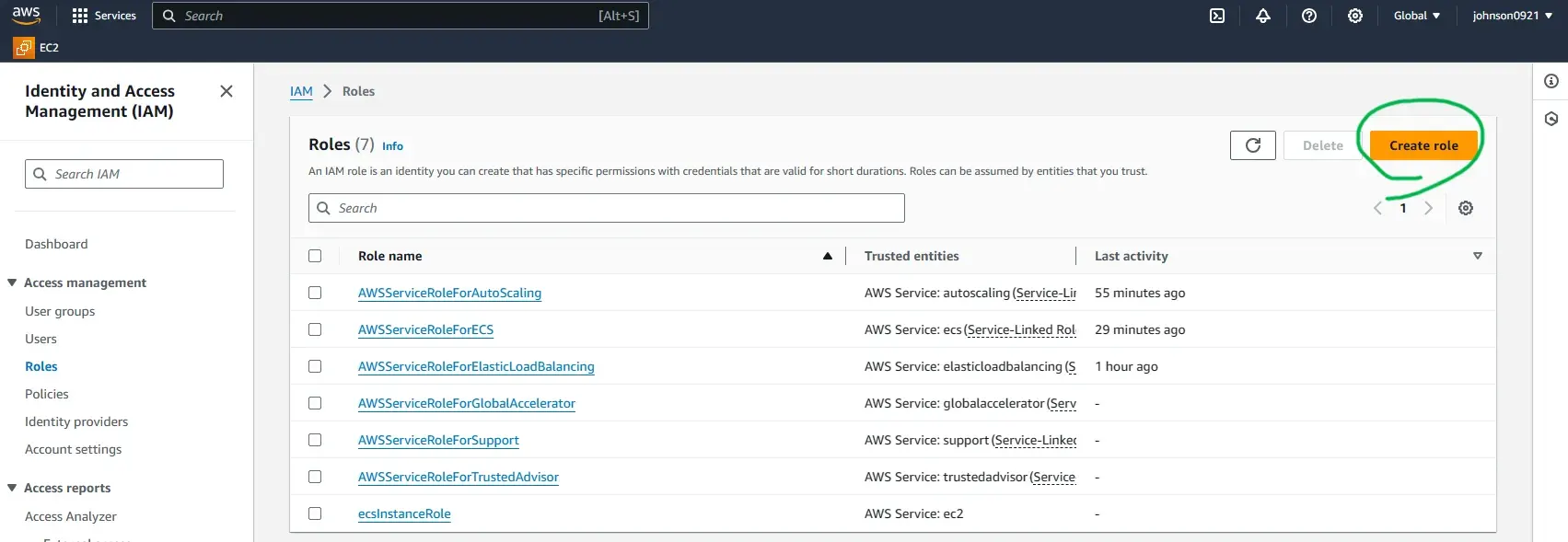Open the notifications bell
1568x542 pixels.
(x=1263, y=16)
